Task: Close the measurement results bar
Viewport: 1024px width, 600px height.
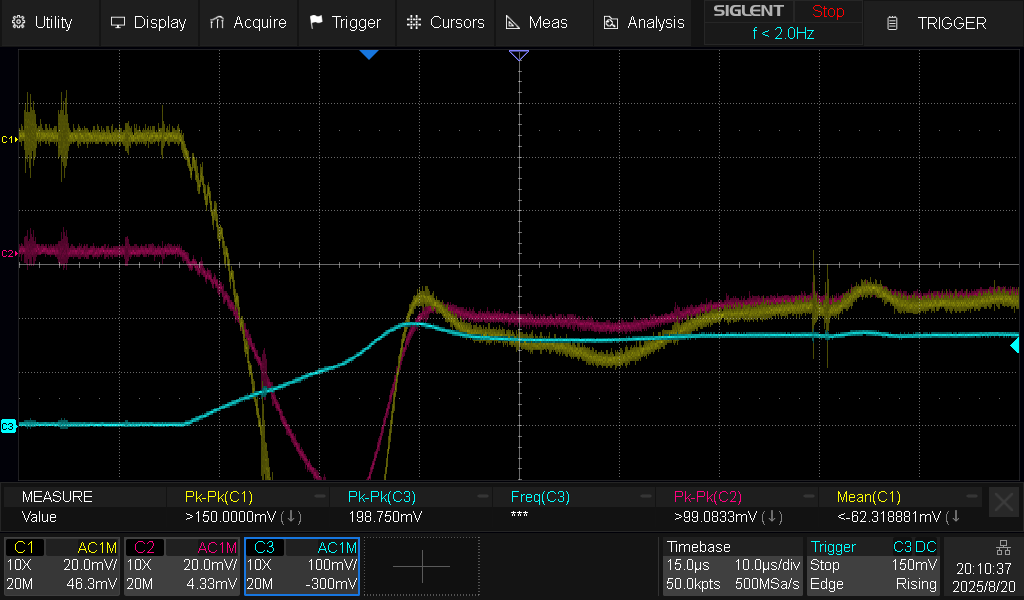Action: click(x=1003, y=502)
